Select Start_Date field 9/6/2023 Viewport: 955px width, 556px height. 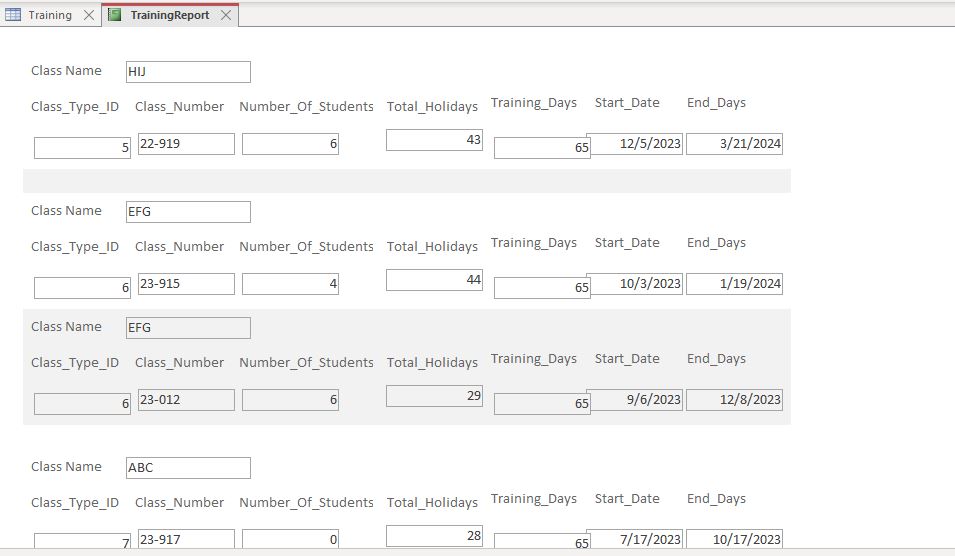pos(634,399)
